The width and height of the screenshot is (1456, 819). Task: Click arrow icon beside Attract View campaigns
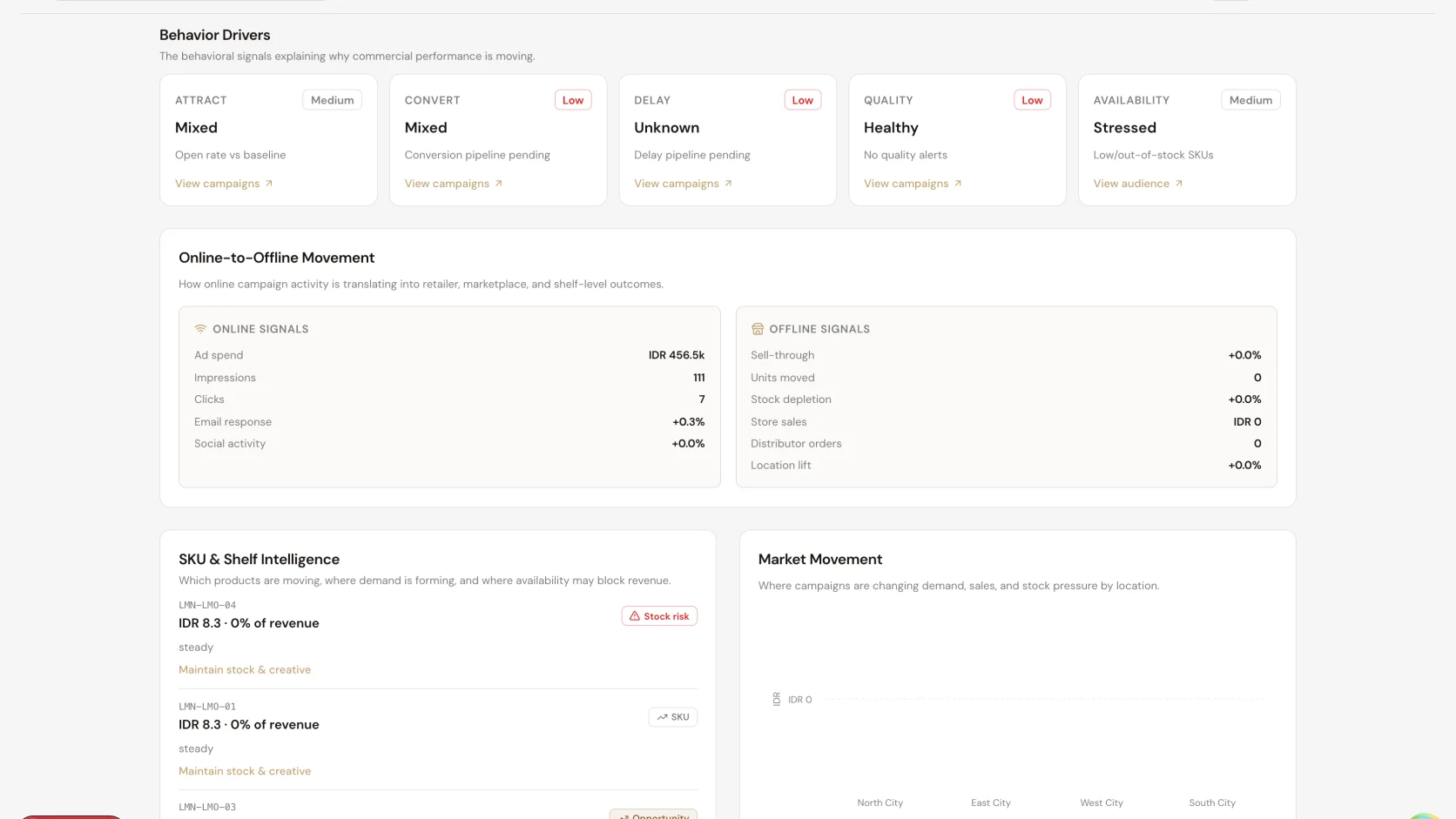tap(269, 184)
